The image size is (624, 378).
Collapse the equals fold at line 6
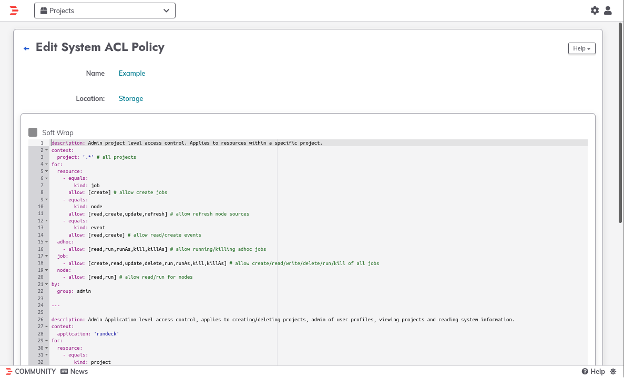click(x=47, y=178)
